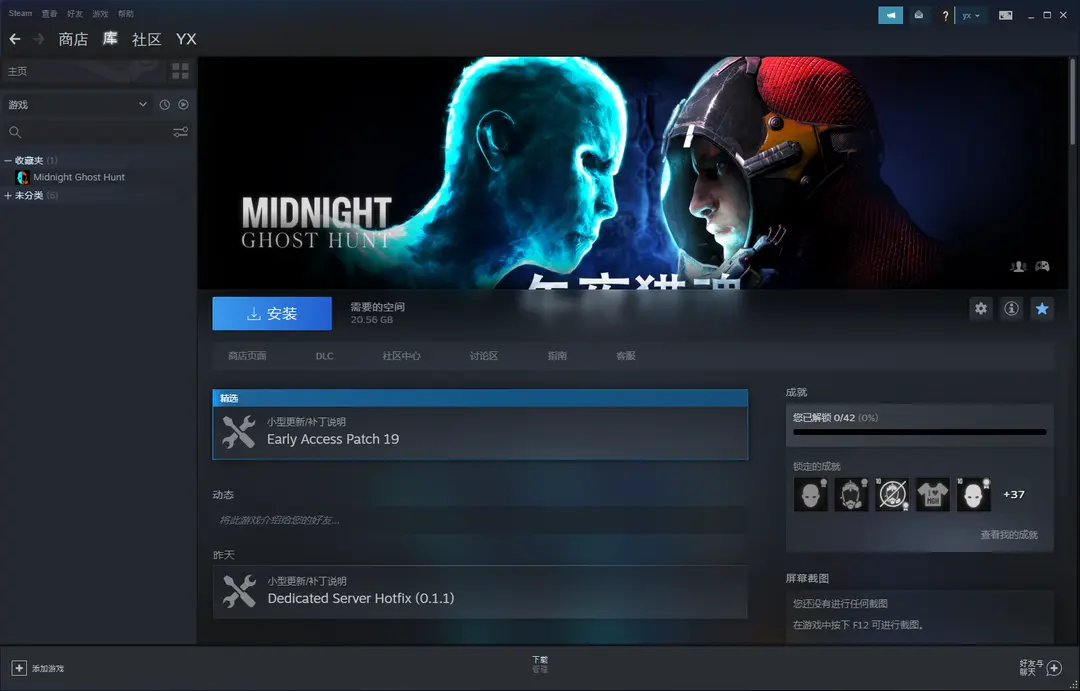Click the achievements progress bar
The height and width of the screenshot is (691, 1080).
coord(920,432)
